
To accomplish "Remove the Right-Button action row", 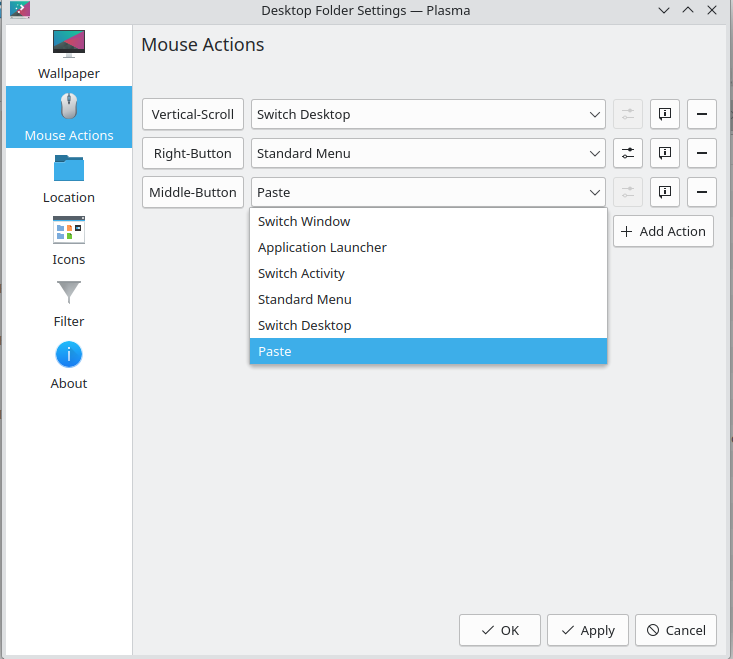I will tap(702, 153).
